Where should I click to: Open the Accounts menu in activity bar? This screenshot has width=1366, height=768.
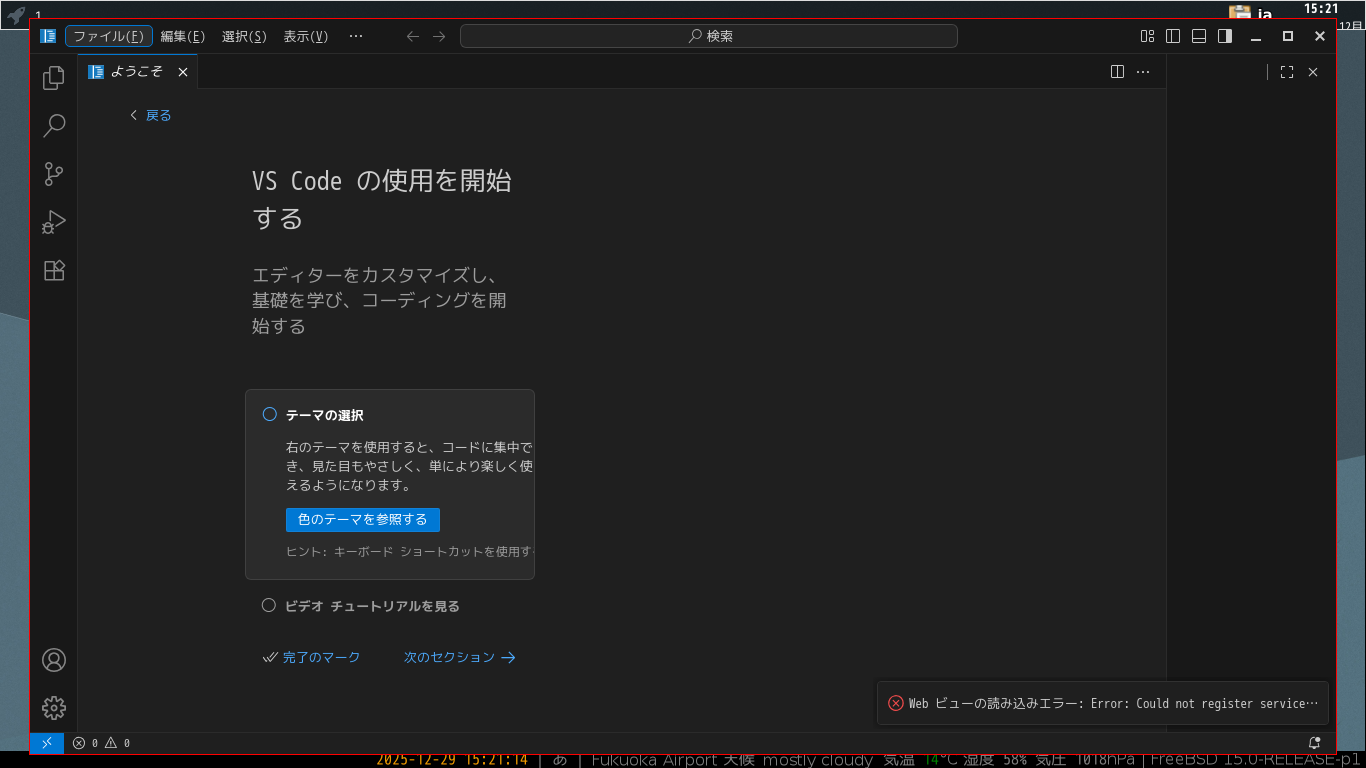tap(54, 660)
